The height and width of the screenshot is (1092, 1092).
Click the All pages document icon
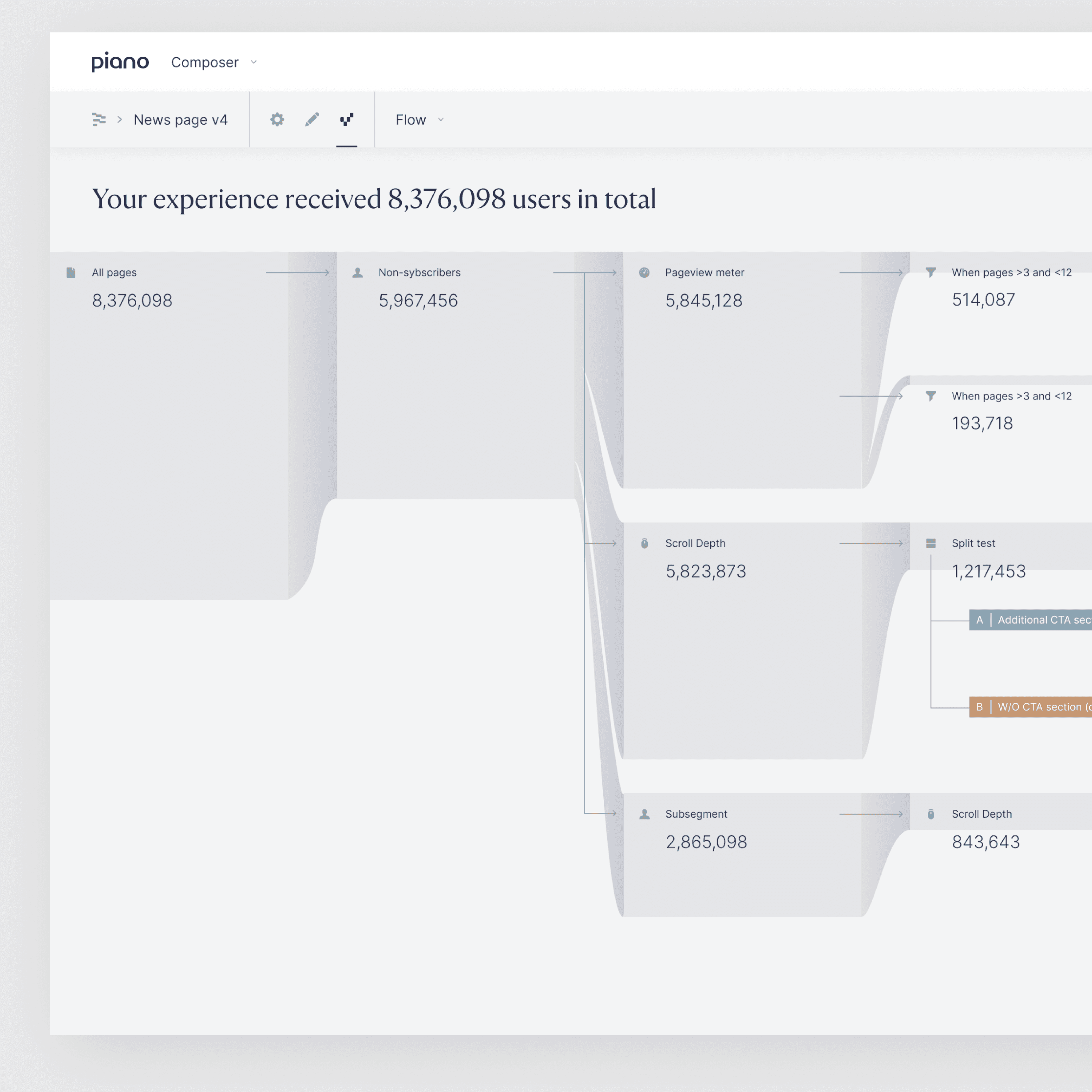pos(71,272)
